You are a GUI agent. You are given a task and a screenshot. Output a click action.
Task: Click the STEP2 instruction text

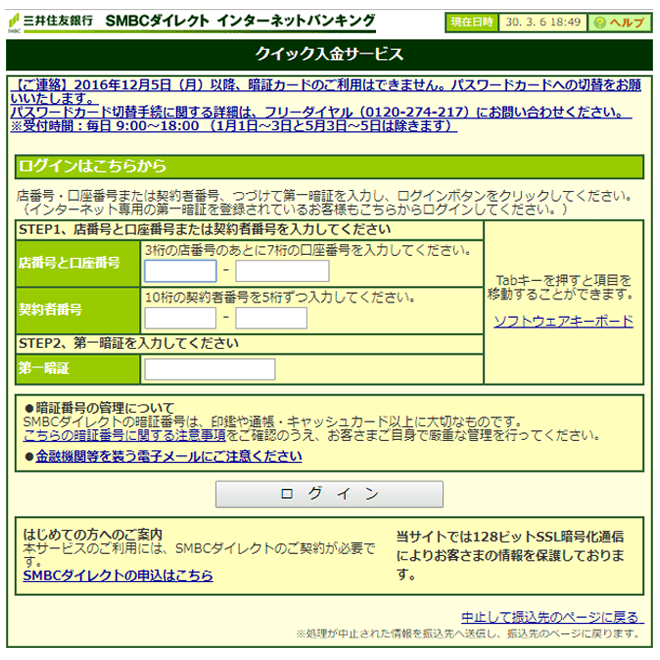(129, 343)
